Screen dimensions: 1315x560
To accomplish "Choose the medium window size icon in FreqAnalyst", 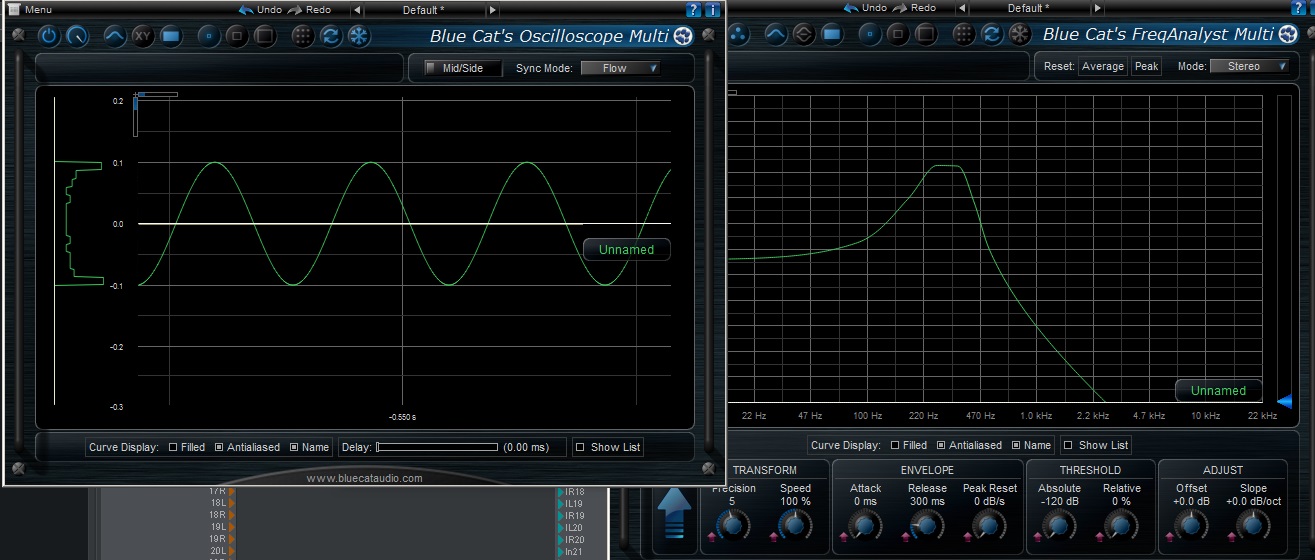I will tap(898, 34).
